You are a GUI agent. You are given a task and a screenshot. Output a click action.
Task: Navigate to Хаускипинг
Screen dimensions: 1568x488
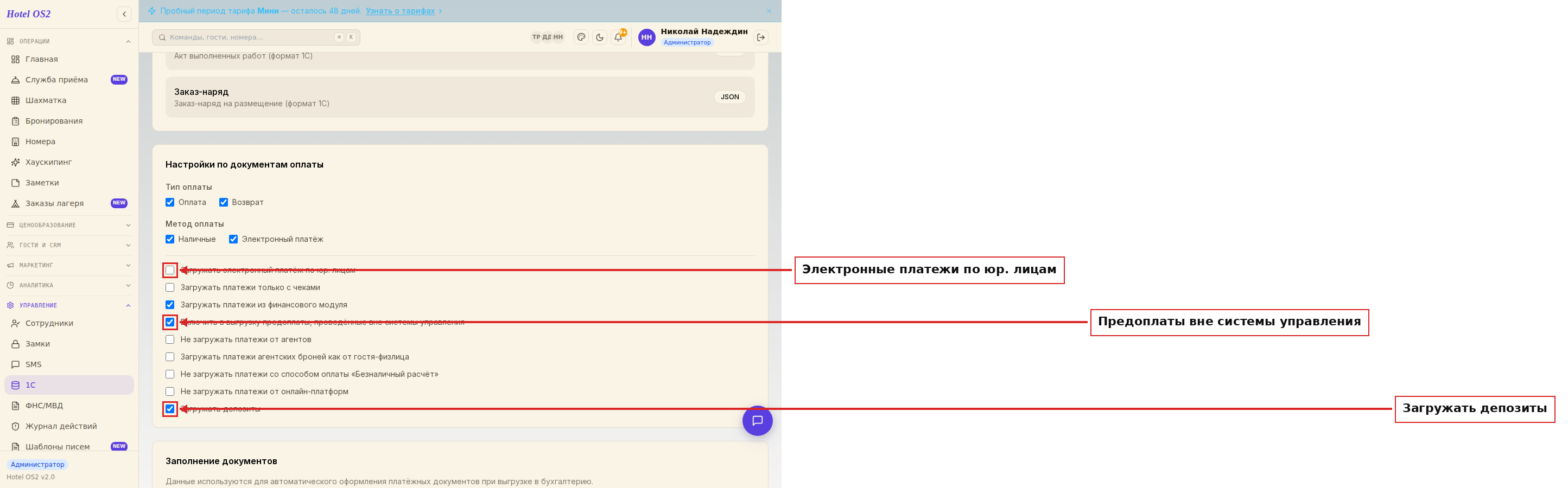tap(69, 163)
